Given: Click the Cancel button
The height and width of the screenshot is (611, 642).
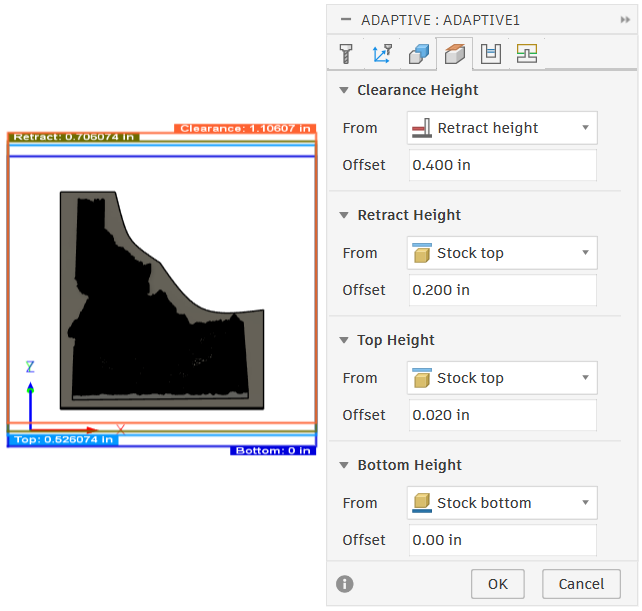Looking at the screenshot, I should coord(581,584).
